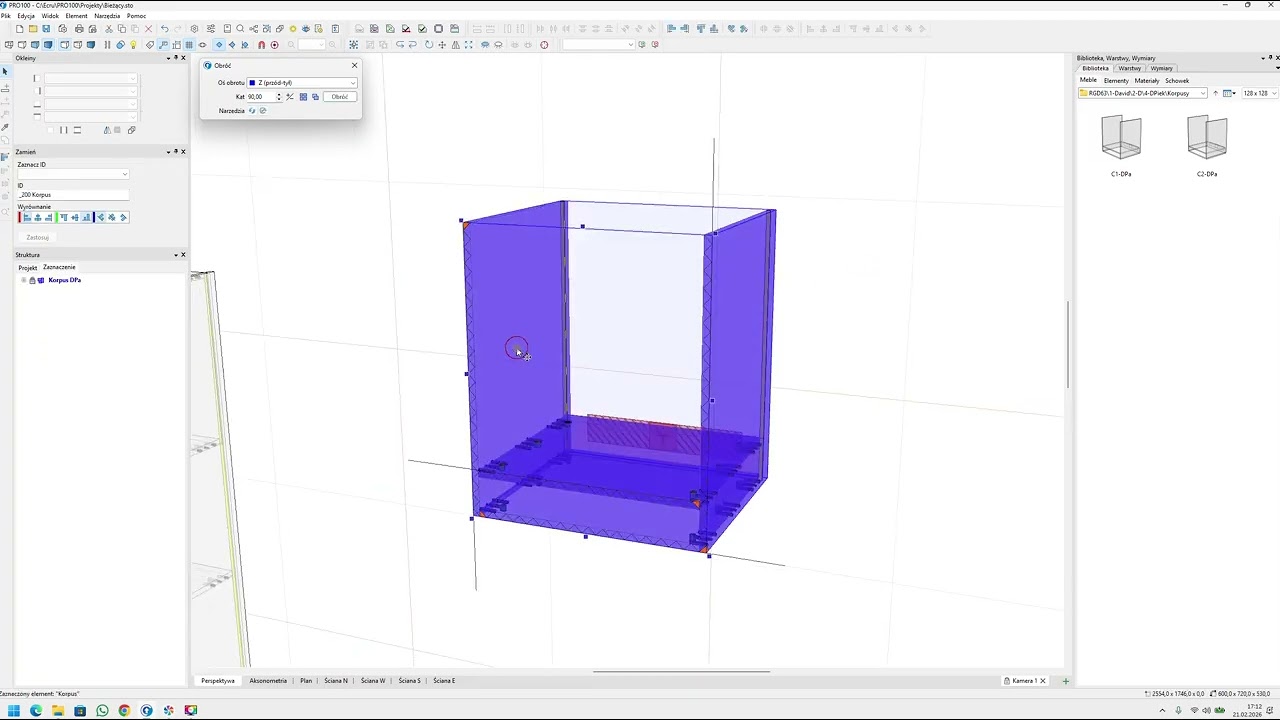Open the settings gear icon in toolbar
The width and height of the screenshot is (1280, 720).
click(x=194, y=29)
